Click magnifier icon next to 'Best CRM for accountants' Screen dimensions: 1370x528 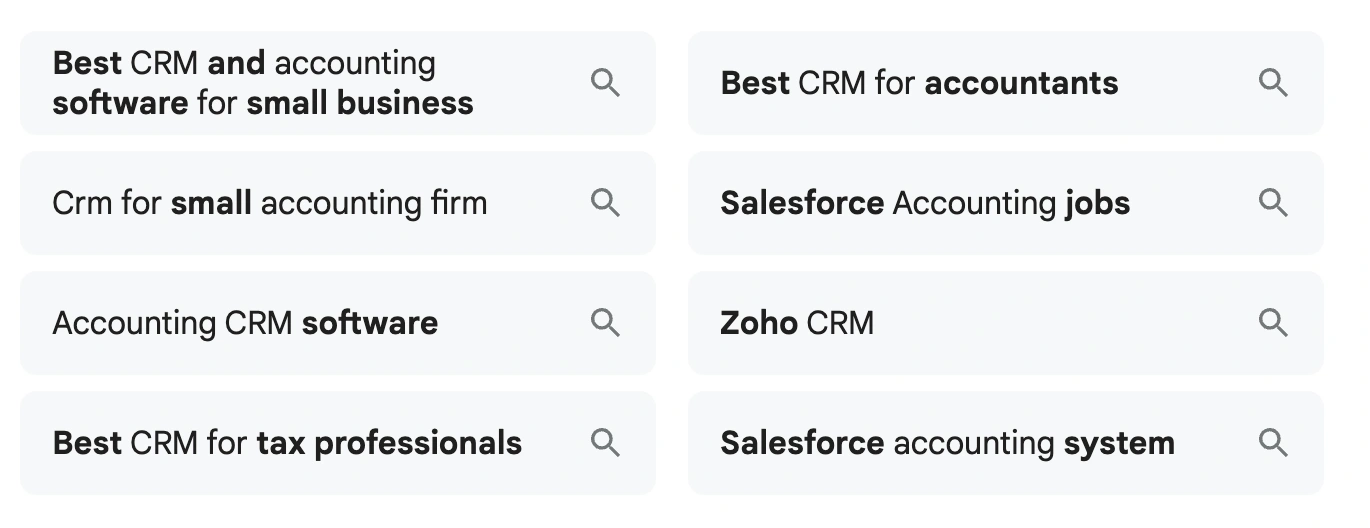click(1273, 83)
